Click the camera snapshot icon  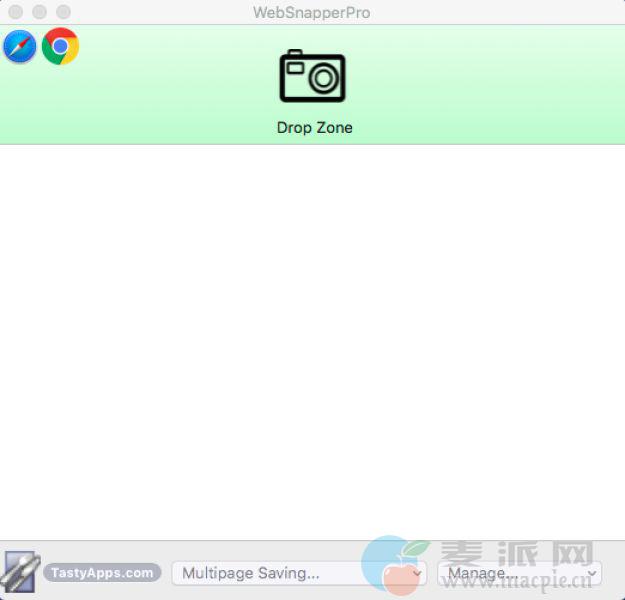click(x=312, y=76)
